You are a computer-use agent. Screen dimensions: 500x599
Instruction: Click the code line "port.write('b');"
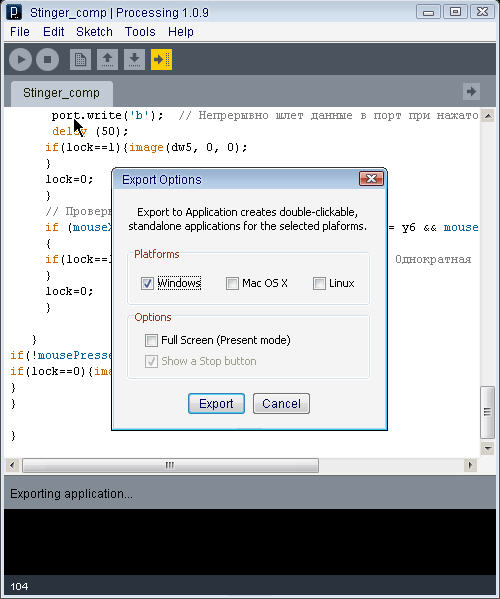coord(108,115)
